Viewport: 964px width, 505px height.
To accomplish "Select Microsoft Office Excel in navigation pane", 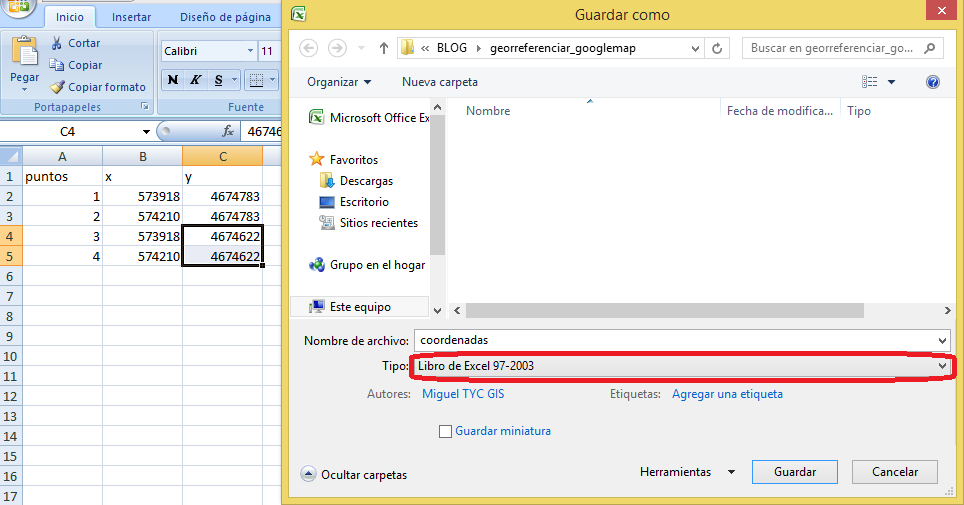I will (x=369, y=117).
